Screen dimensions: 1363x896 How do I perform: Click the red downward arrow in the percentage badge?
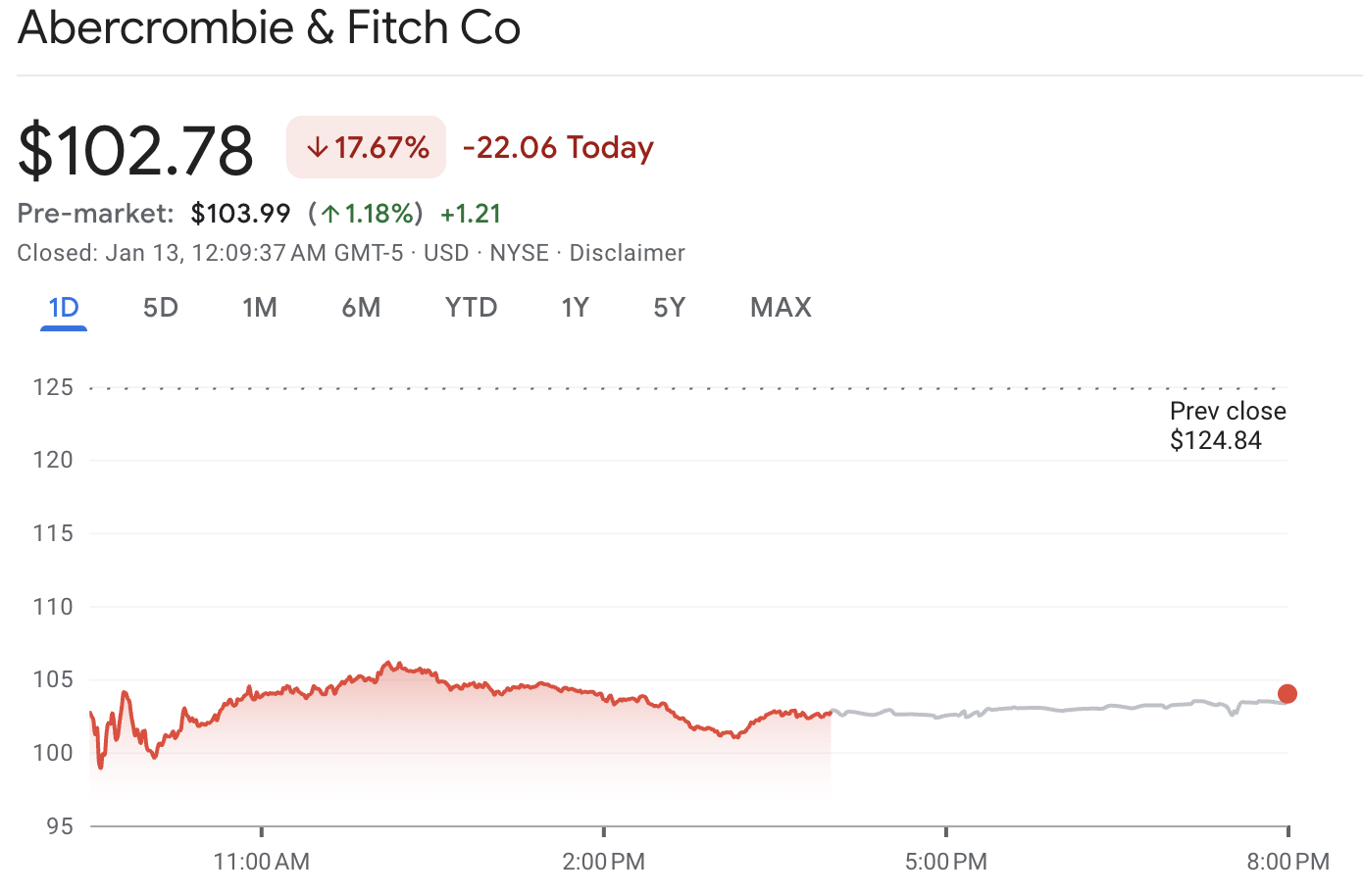click(316, 146)
